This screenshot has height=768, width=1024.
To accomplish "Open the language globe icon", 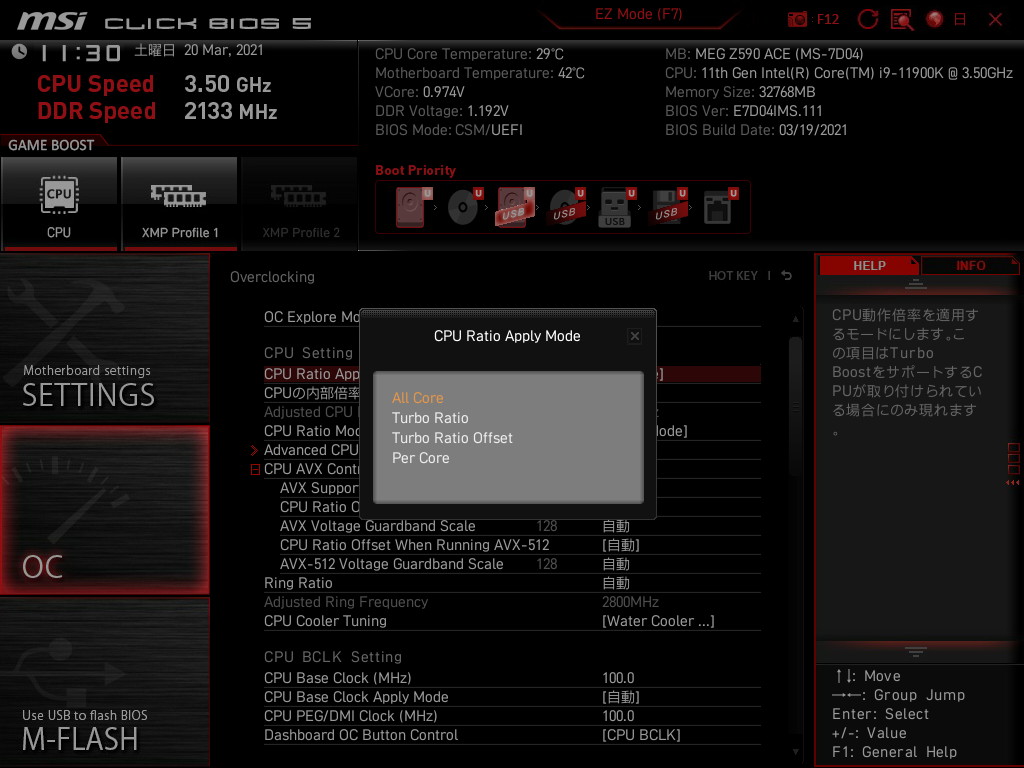I will click(x=935, y=20).
